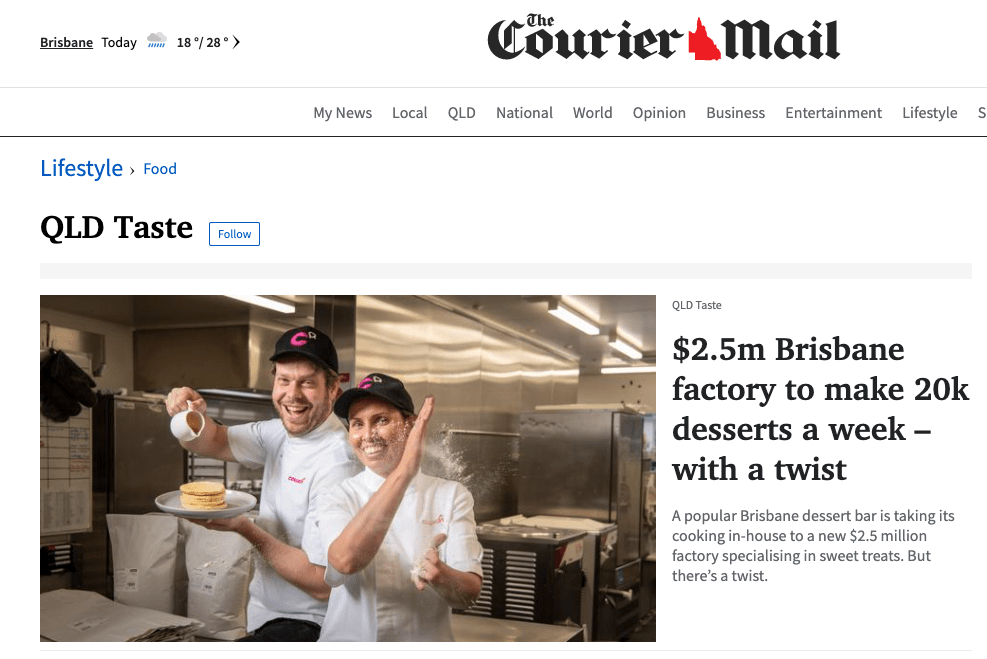Click the QLD Taste article tag
Viewport: 987px width, 659px height.
[696, 305]
